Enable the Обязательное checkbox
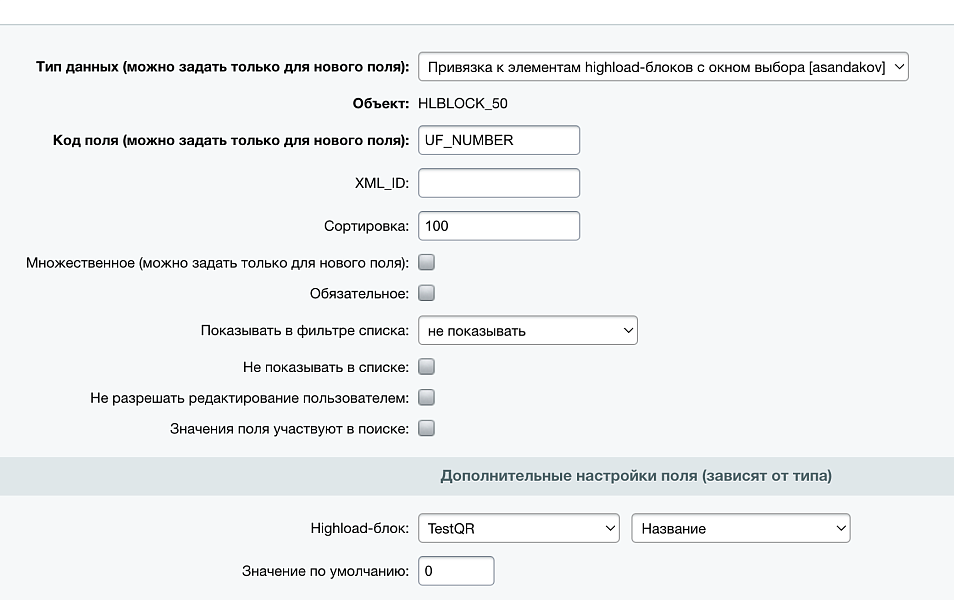954x600 pixels. click(x=426, y=292)
